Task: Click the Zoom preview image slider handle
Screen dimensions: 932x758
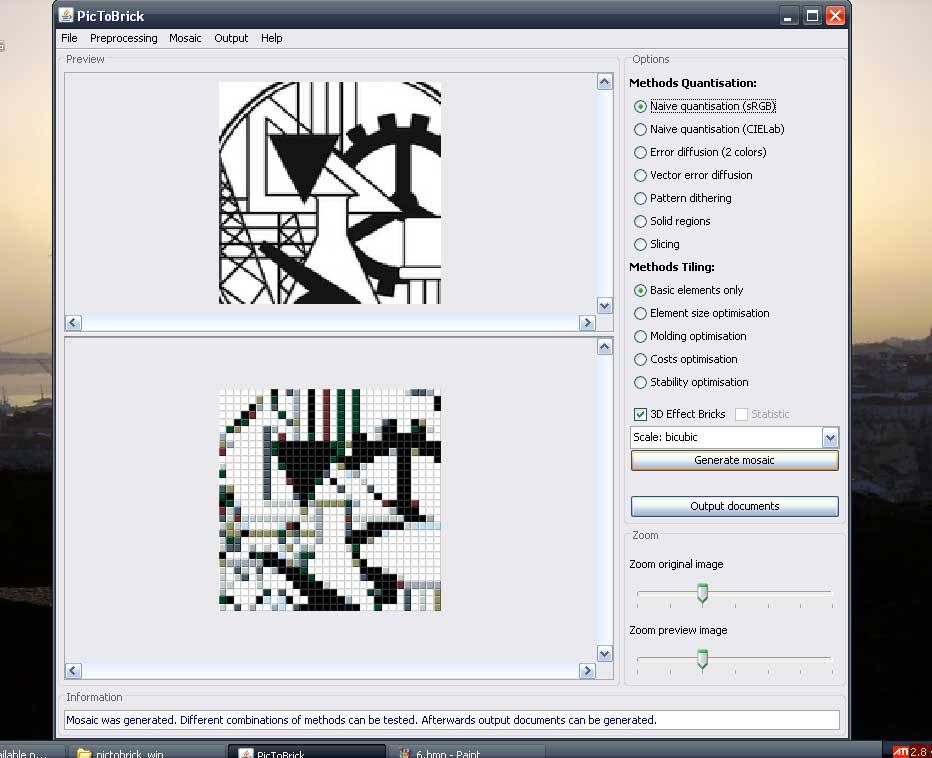Action: click(x=702, y=659)
